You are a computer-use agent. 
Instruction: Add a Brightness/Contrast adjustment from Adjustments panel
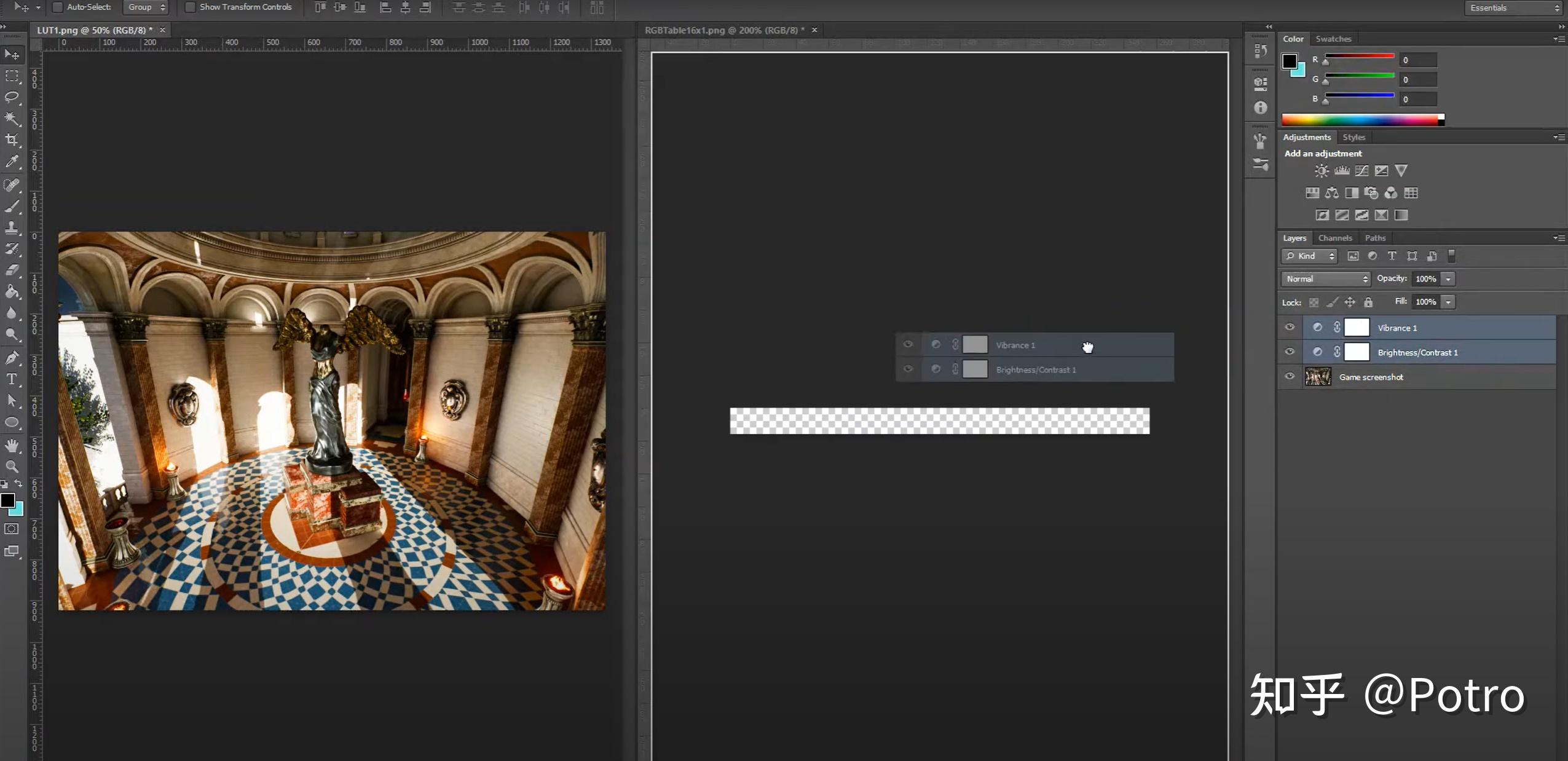[1321, 171]
